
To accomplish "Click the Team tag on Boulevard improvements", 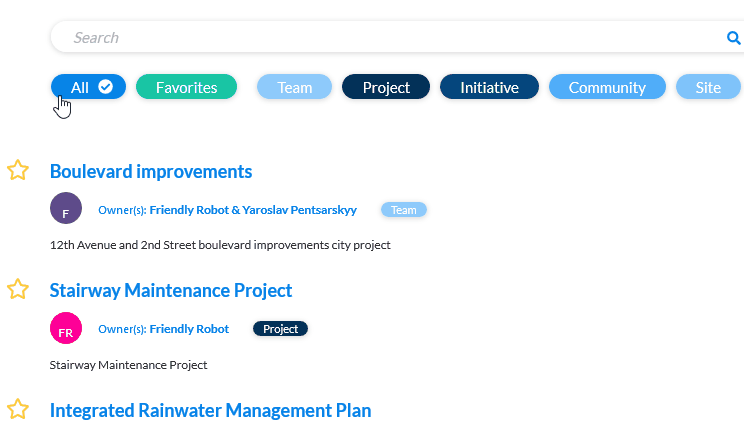I will point(404,210).
